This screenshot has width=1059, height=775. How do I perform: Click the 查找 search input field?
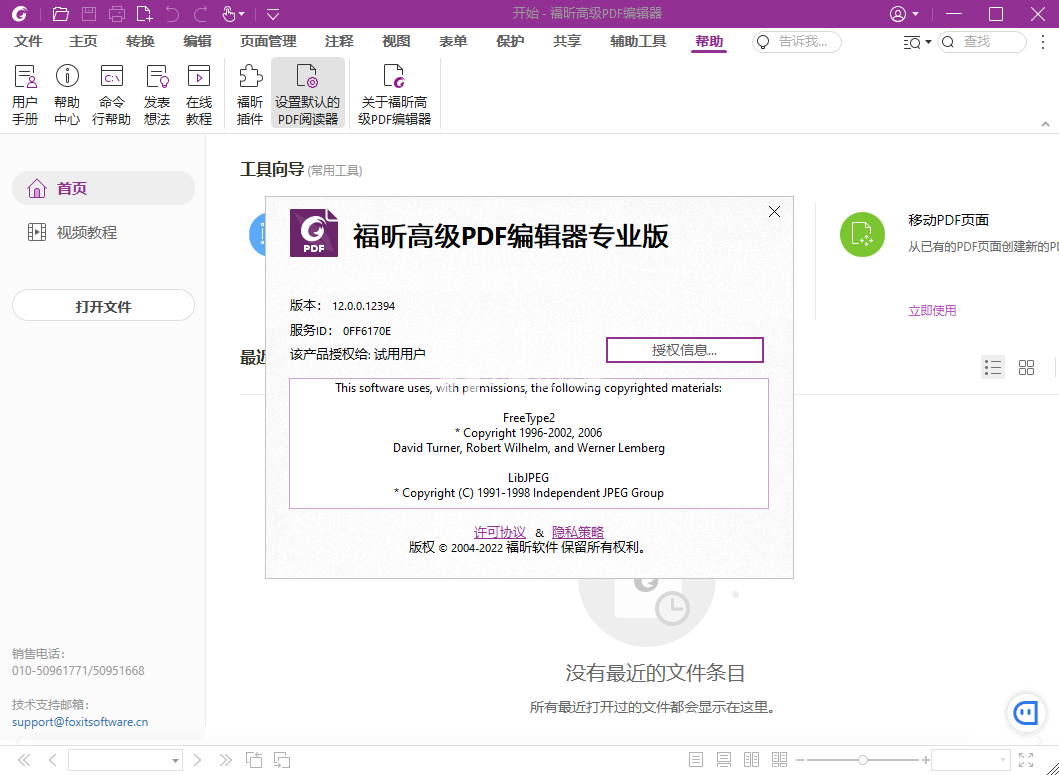[x=982, y=42]
